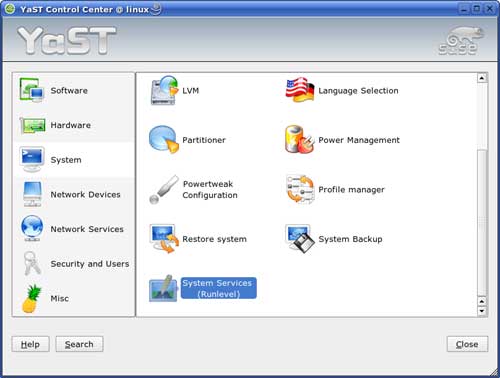Click the scrollbar up arrow at top
This screenshot has width=500, height=378.
(x=482, y=78)
